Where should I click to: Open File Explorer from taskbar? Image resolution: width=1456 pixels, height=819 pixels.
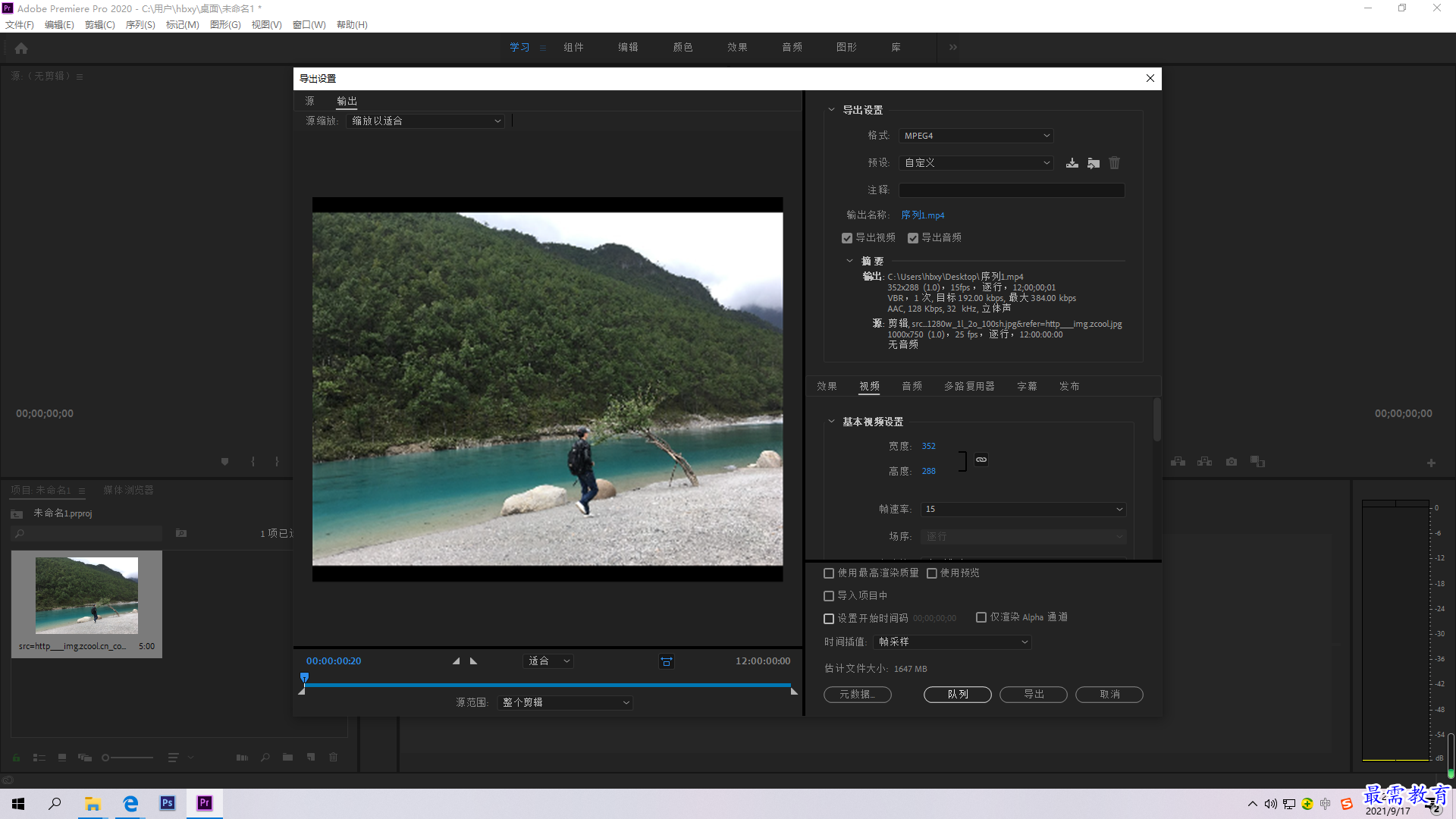93,803
